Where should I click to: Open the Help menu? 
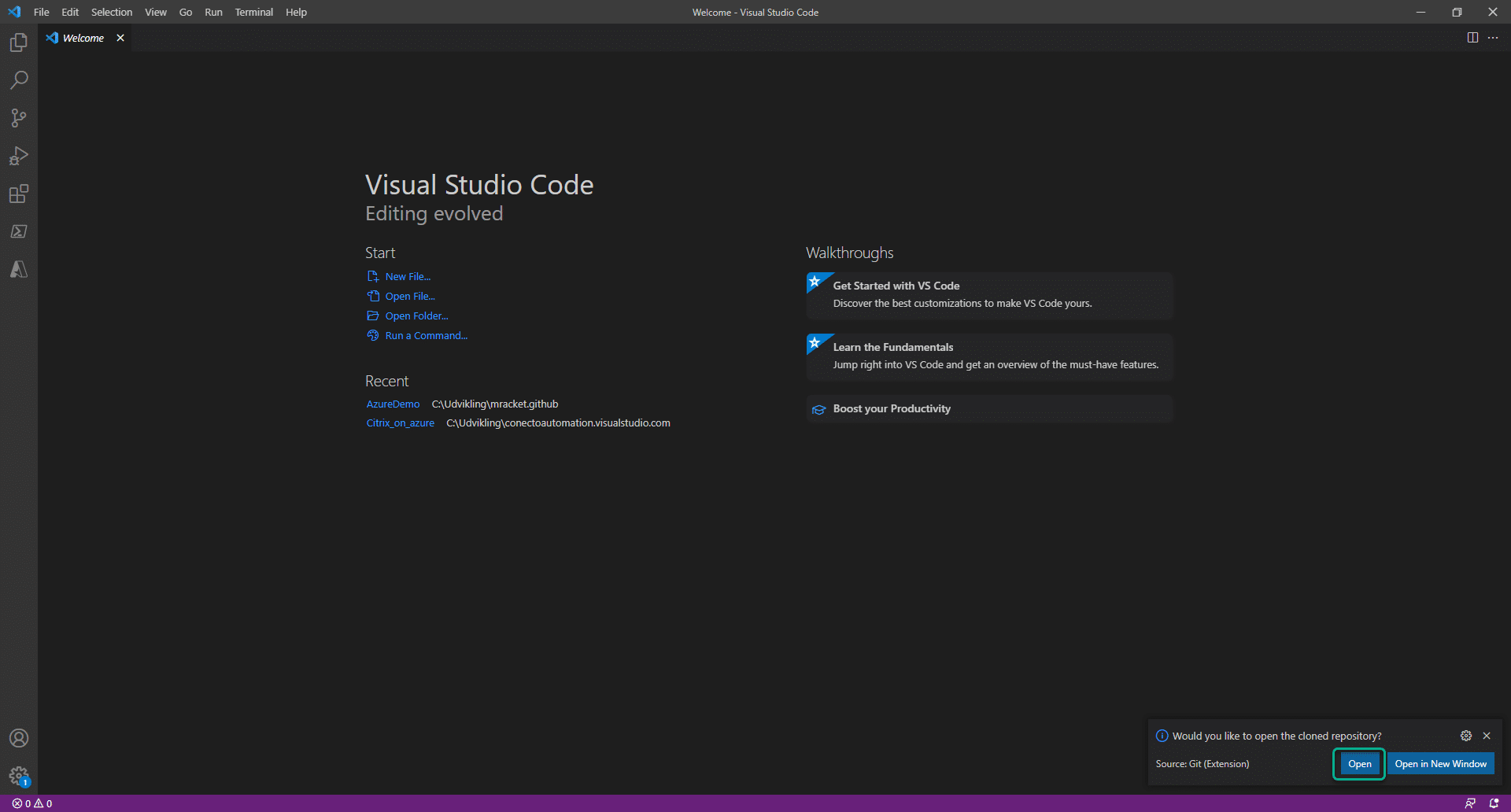tap(296, 12)
